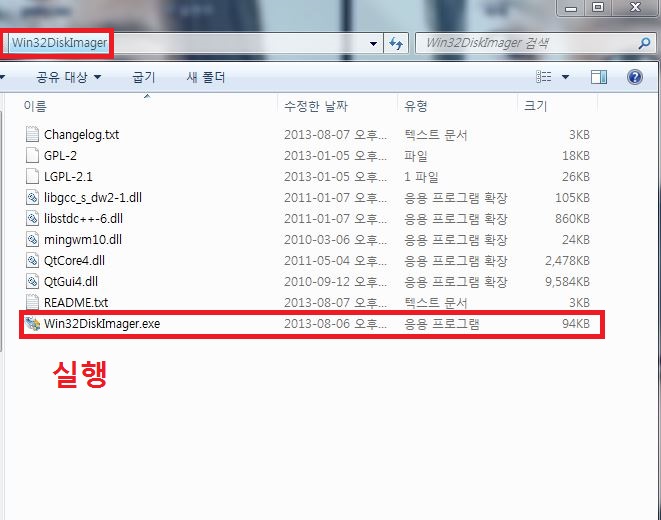Select the file name Win32DiskImager.exe

[x=102, y=324]
